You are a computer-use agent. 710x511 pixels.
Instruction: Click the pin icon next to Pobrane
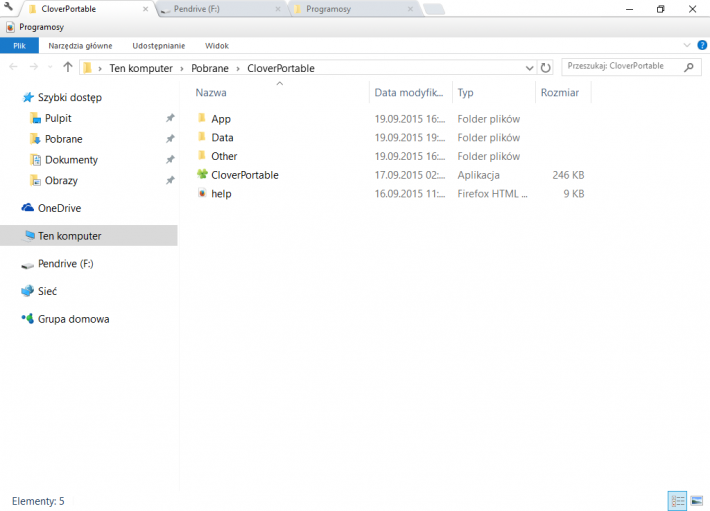pyautogui.click(x=170, y=139)
